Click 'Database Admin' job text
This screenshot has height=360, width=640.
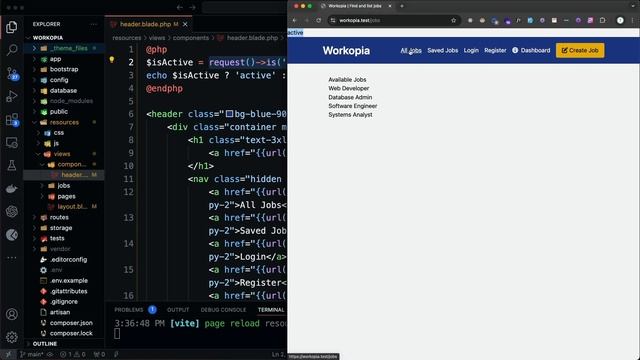[x=350, y=97]
